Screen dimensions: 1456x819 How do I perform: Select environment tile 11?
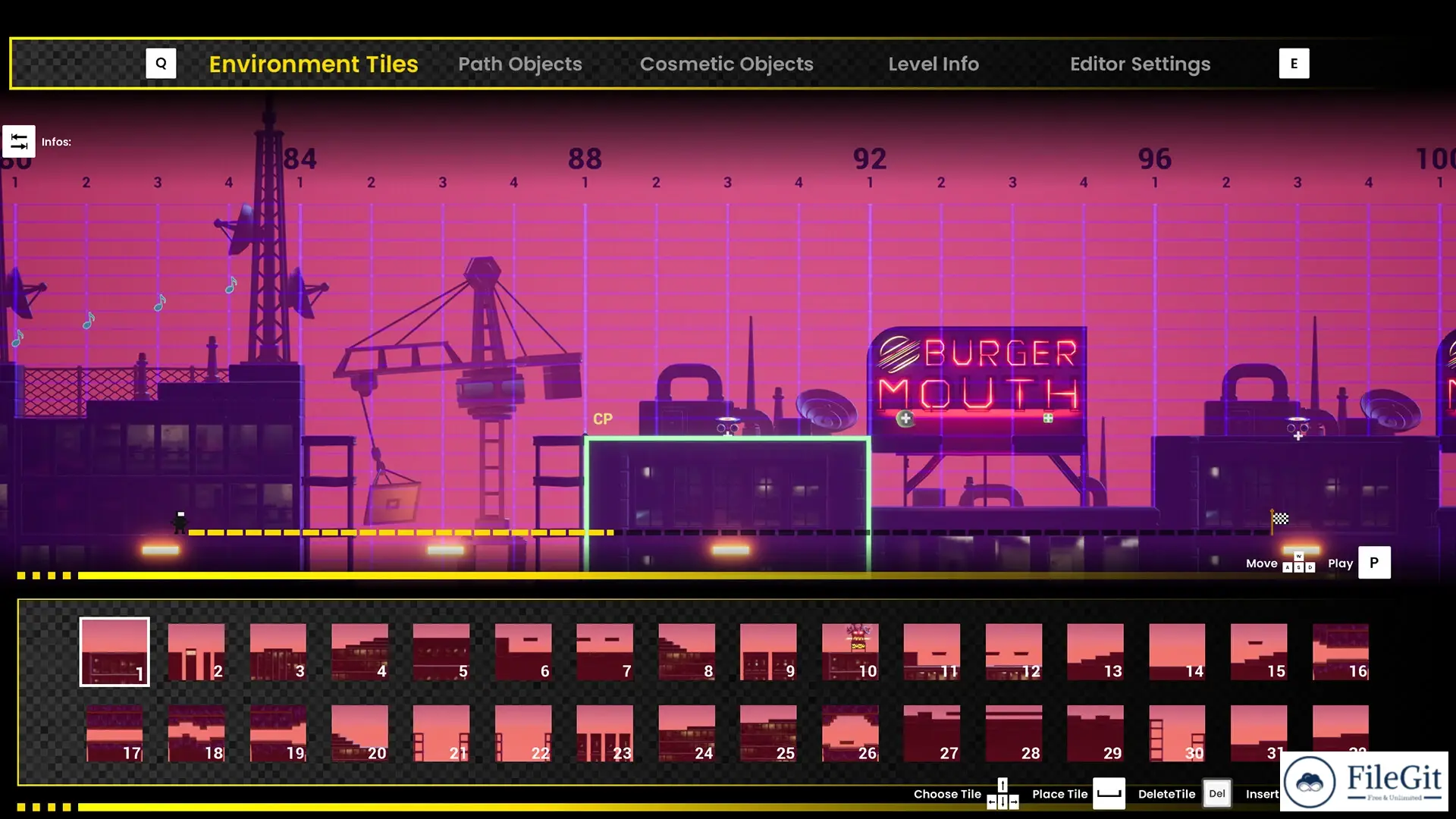(x=932, y=651)
